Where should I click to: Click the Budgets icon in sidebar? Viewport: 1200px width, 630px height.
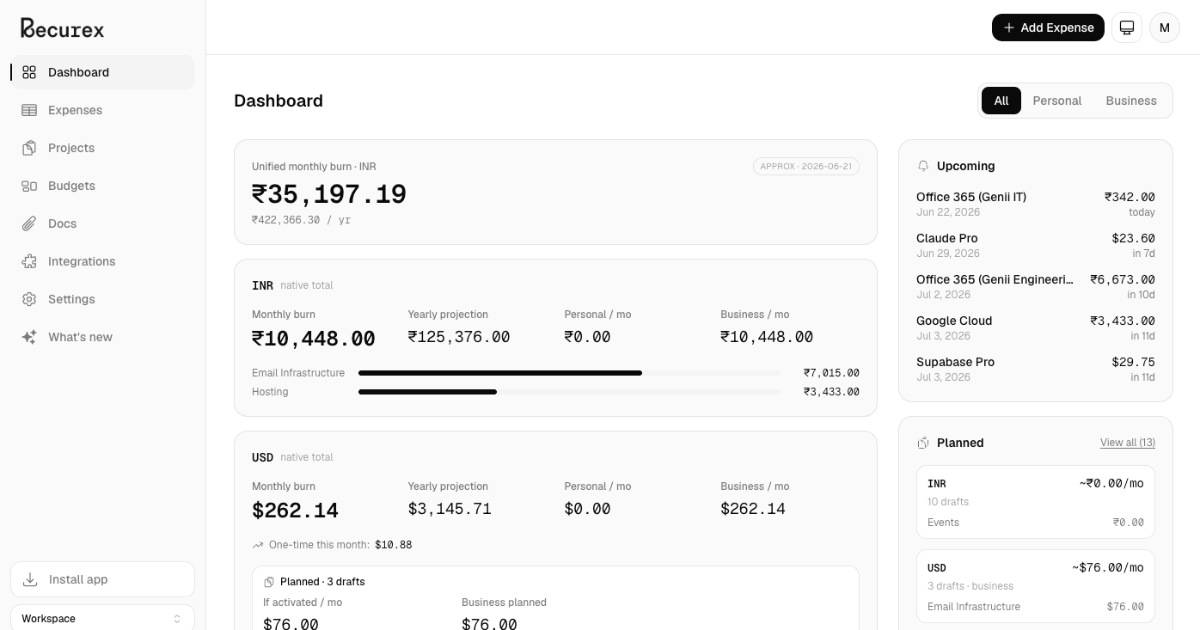click(29, 186)
